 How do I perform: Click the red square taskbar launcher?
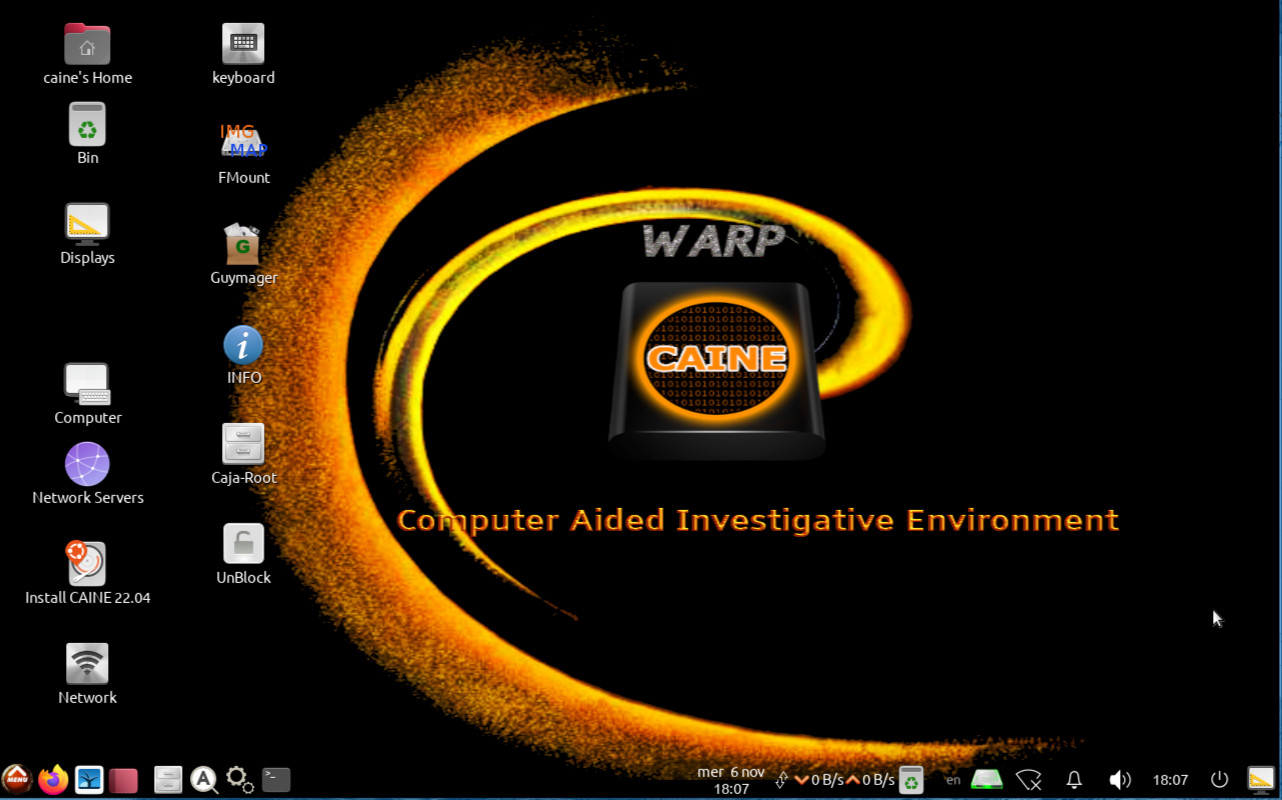point(123,780)
